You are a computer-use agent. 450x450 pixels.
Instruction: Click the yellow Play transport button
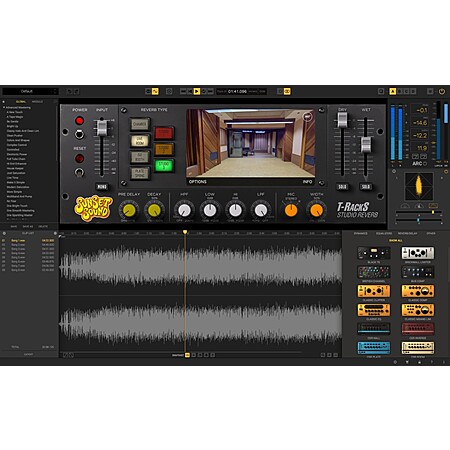pyautogui.click(x=197, y=91)
